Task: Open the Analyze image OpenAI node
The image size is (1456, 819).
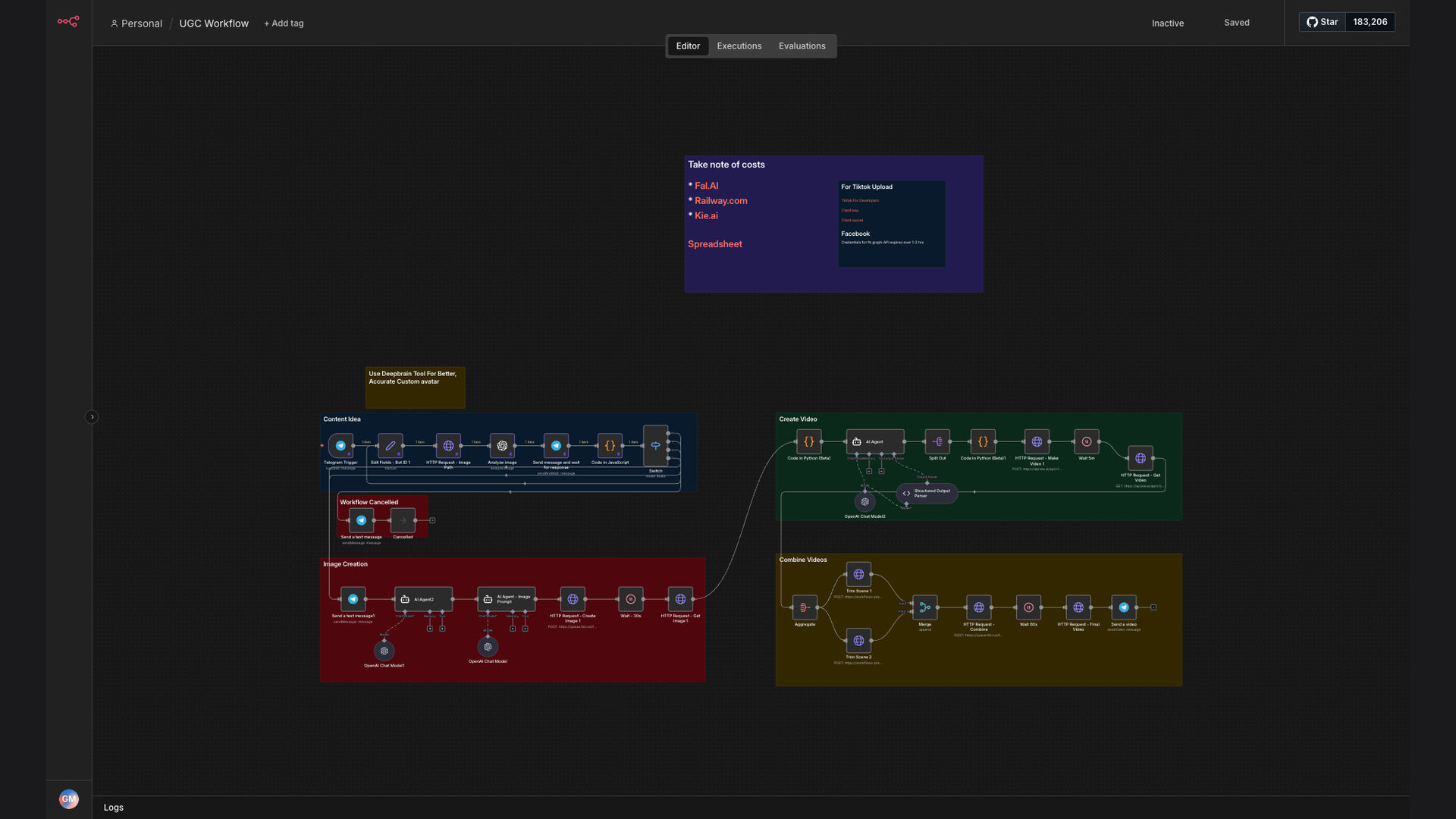Action: (502, 446)
